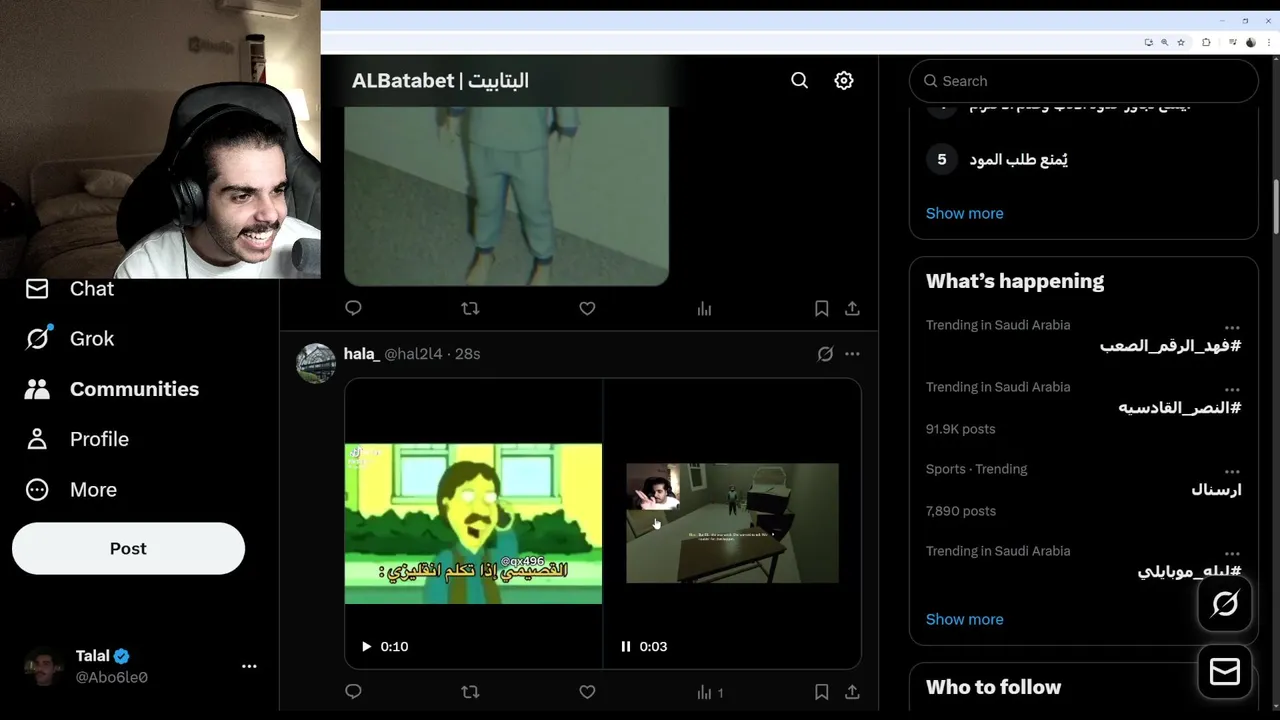Open Talal account switcher menu
This screenshot has width=1280, height=720.
249,666
